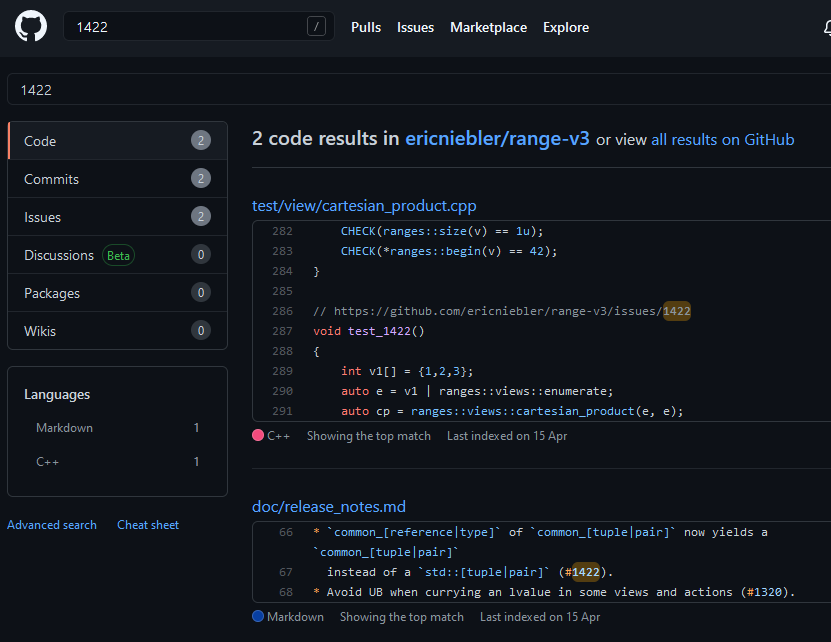This screenshot has height=642, width=831.
Task: Show Wikis results
Action: [118, 331]
